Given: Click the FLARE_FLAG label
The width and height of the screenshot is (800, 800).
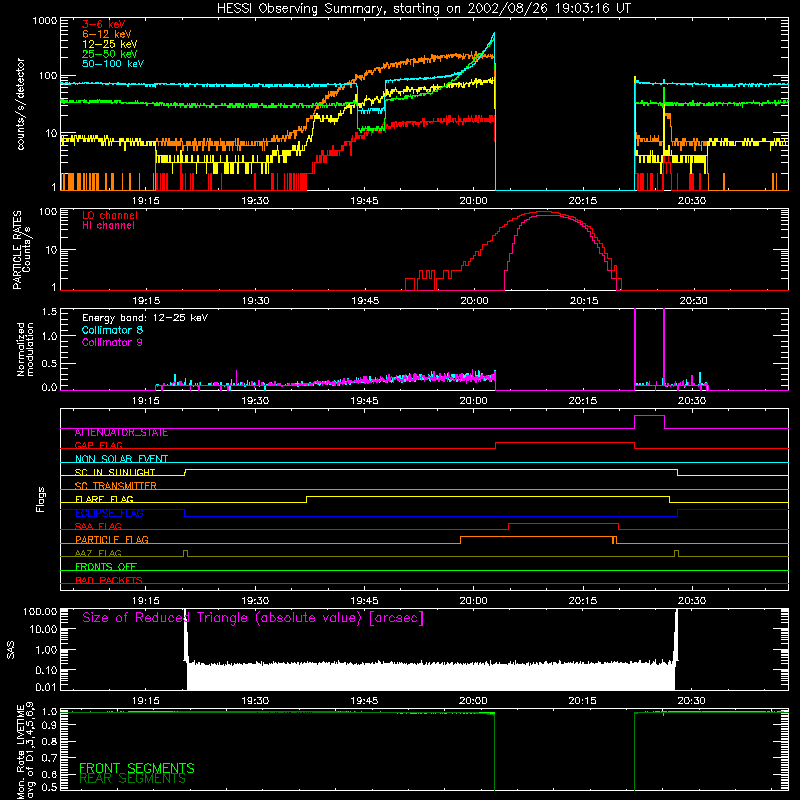Looking at the screenshot, I should (104, 499).
